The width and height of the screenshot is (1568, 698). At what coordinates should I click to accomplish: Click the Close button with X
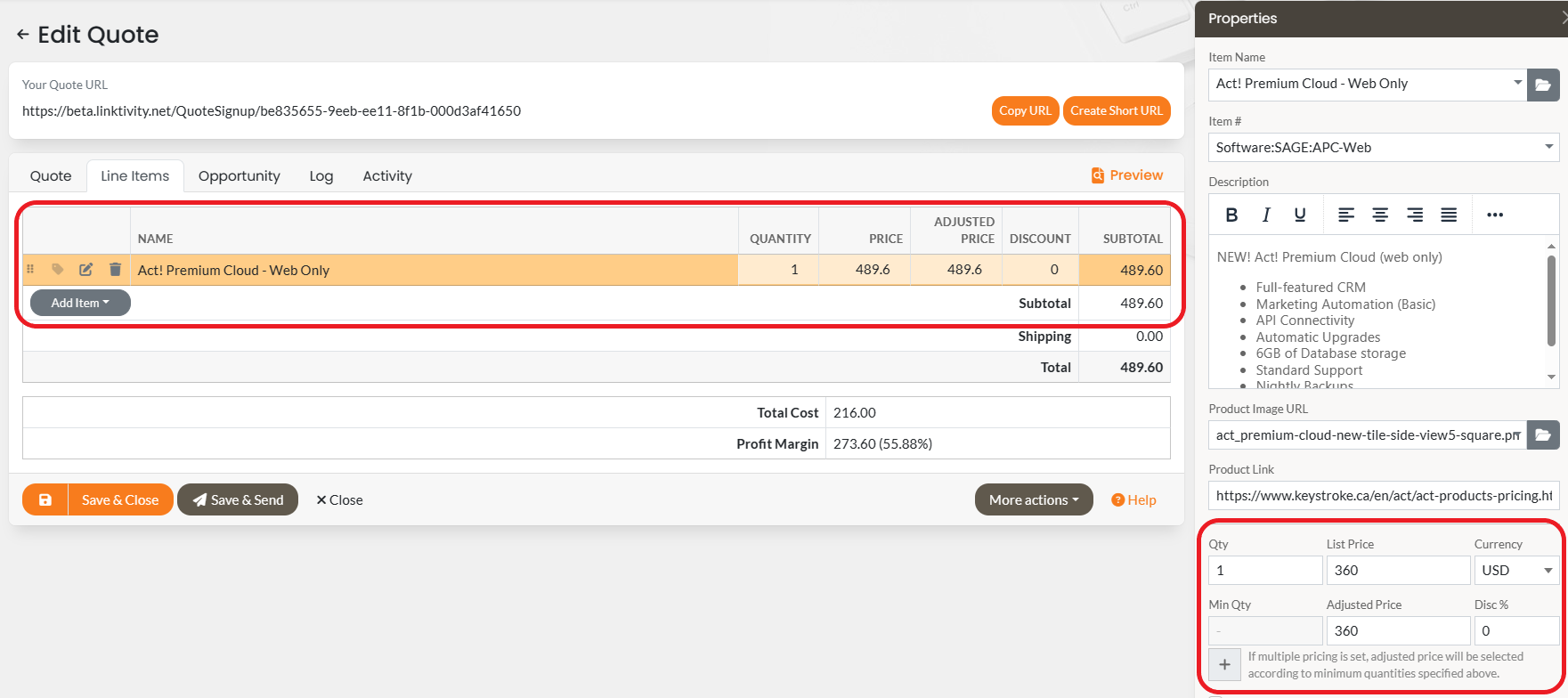click(339, 500)
